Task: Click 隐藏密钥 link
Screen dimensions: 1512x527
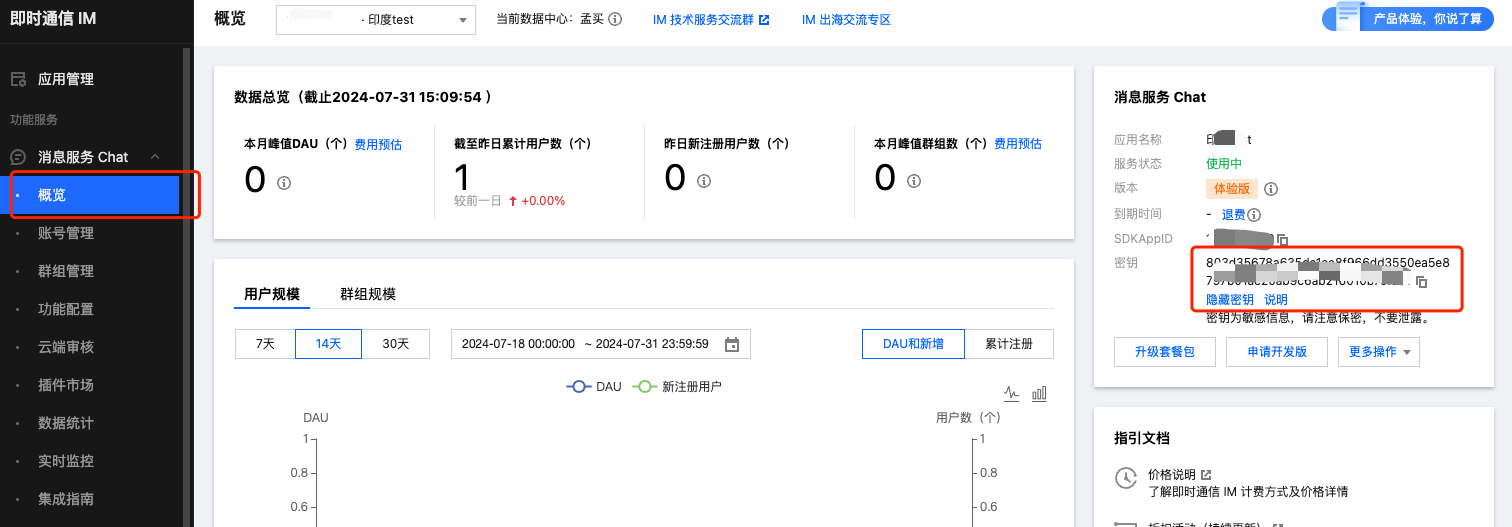Action: point(1230,300)
